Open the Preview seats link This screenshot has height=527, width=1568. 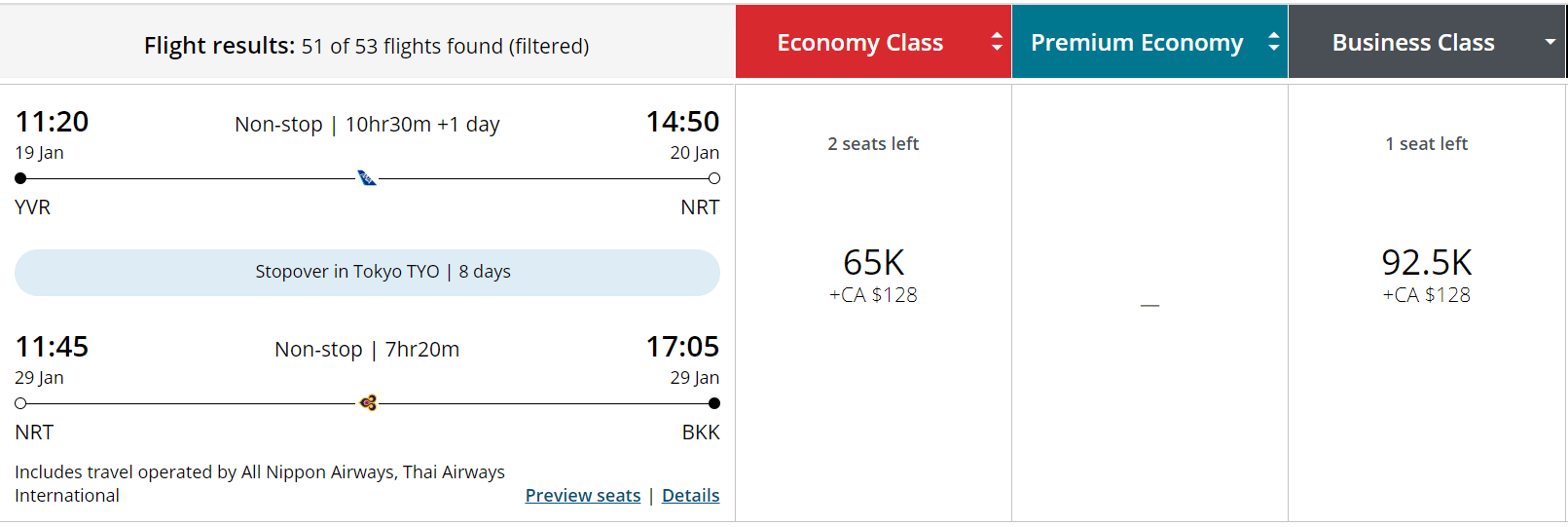(x=582, y=495)
